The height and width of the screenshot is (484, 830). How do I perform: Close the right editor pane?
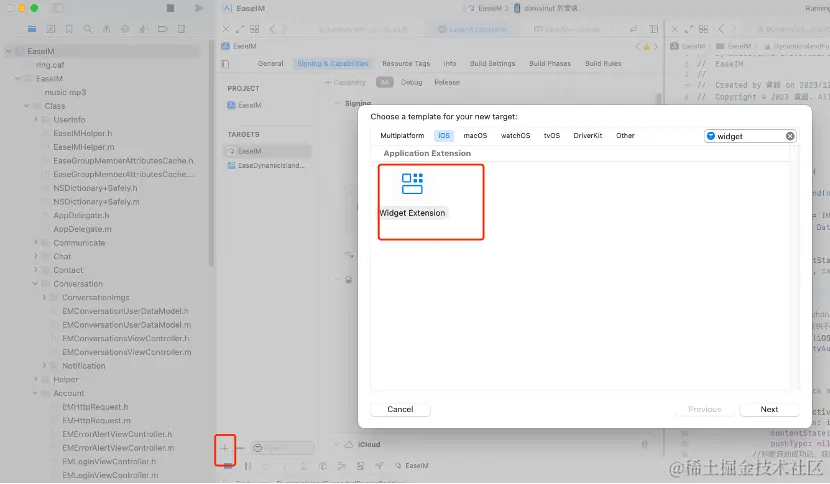click(x=674, y=29)
